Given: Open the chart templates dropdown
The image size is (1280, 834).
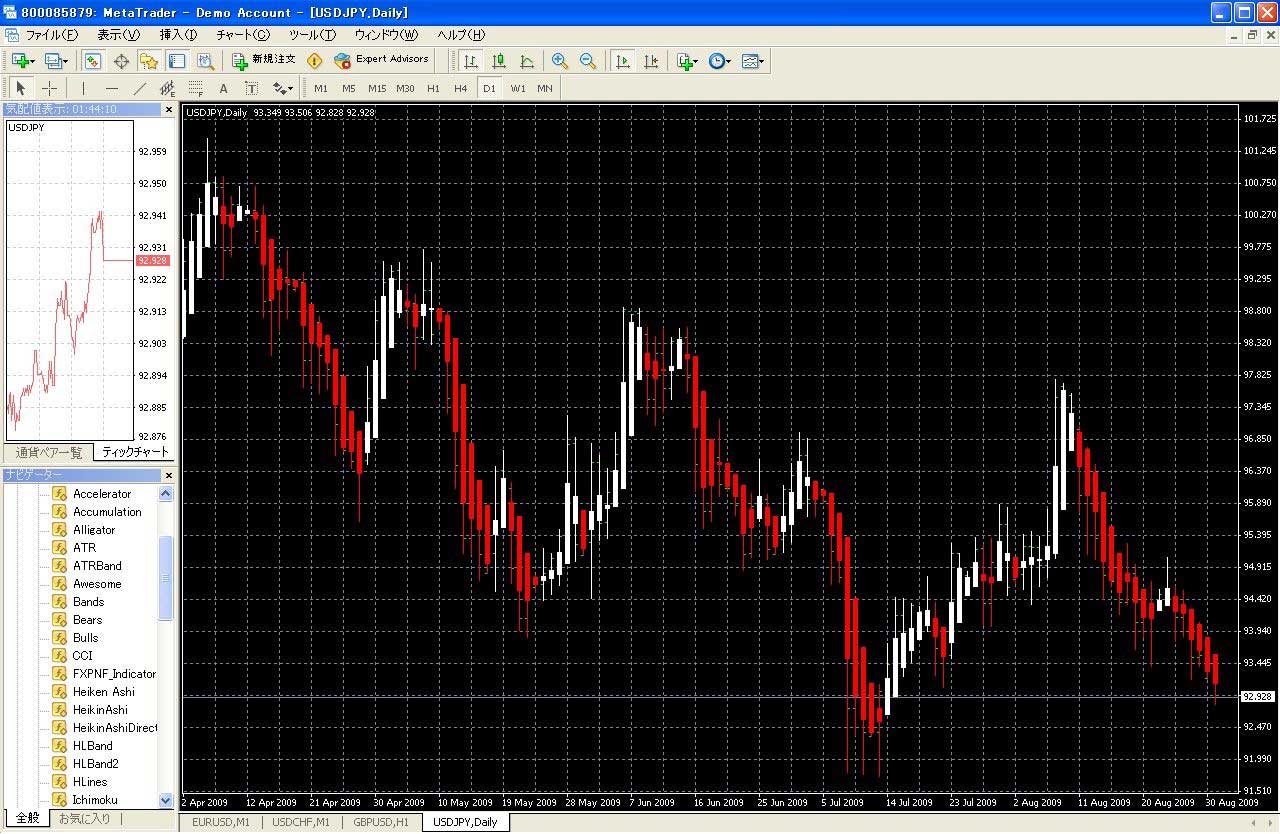Looking at the screenshot, I should 754,61.
